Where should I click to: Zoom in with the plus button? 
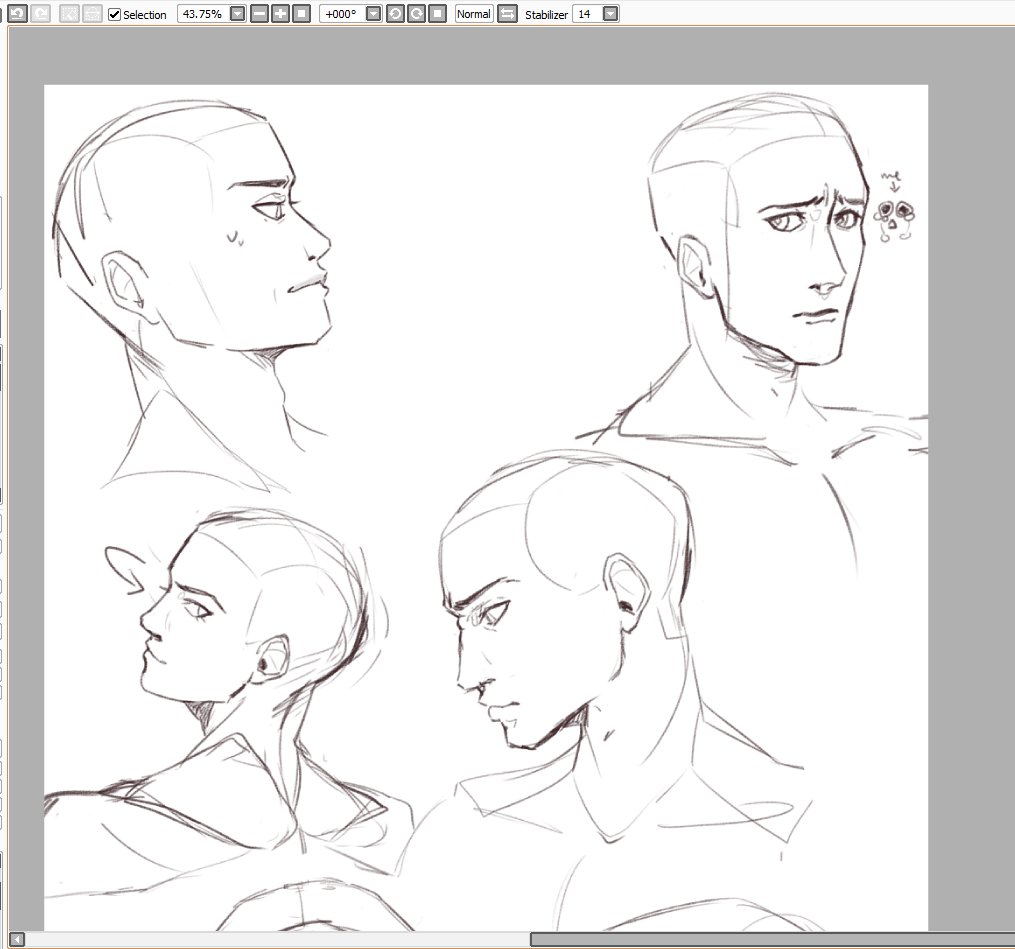(x=280, y=14)
